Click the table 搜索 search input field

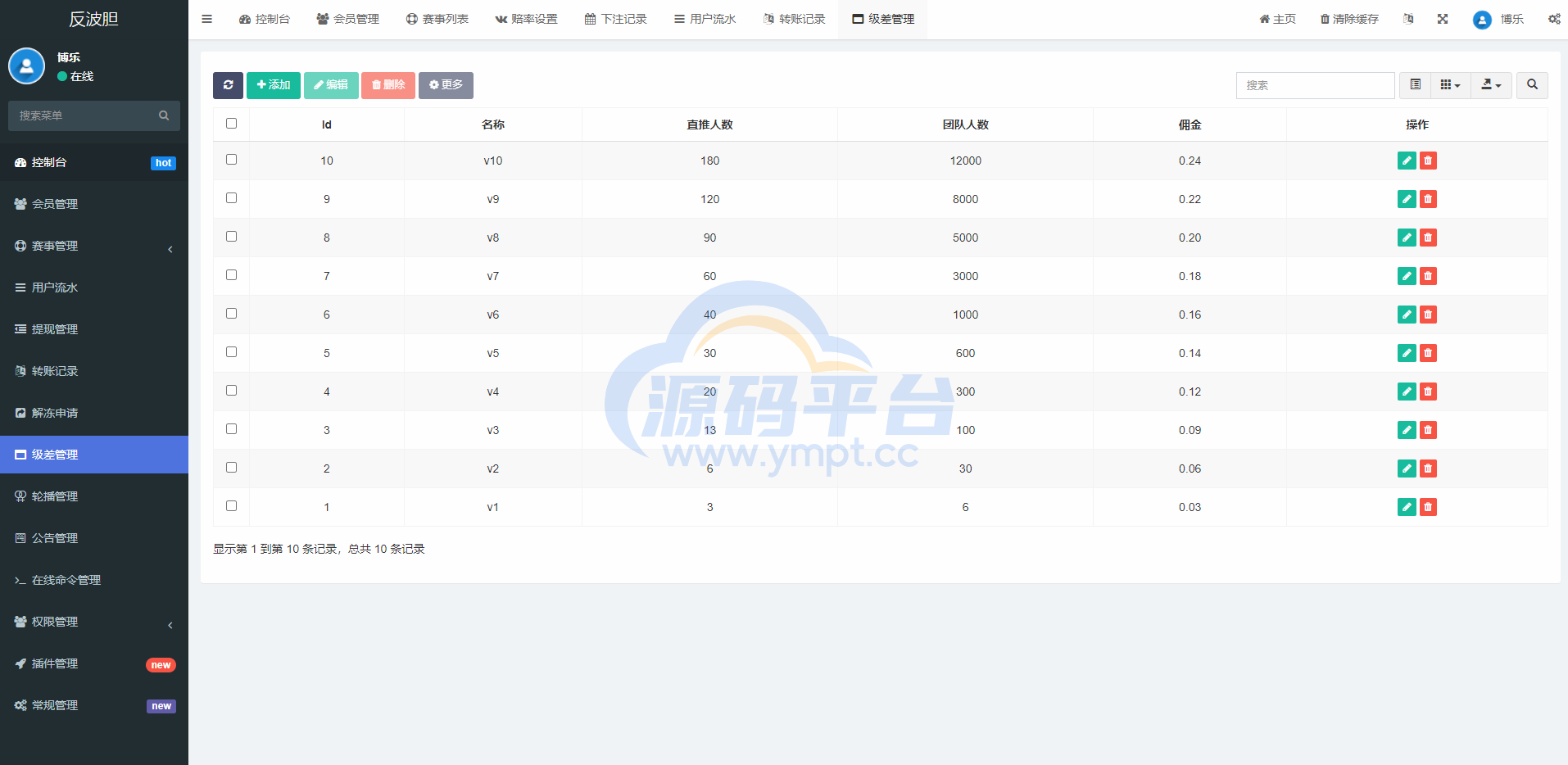point(1315,85)
